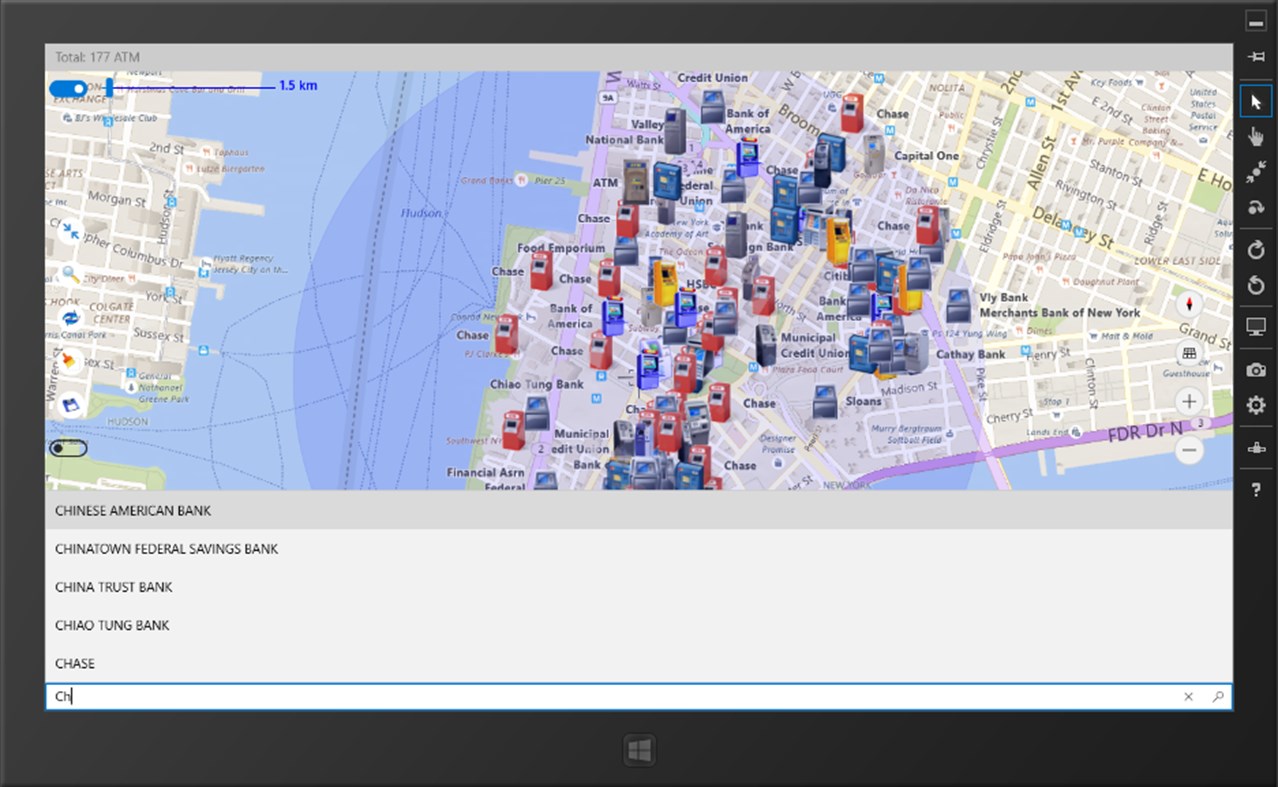Click the Vly Bank map label
1278x787 pixels.
(1004, 297)
